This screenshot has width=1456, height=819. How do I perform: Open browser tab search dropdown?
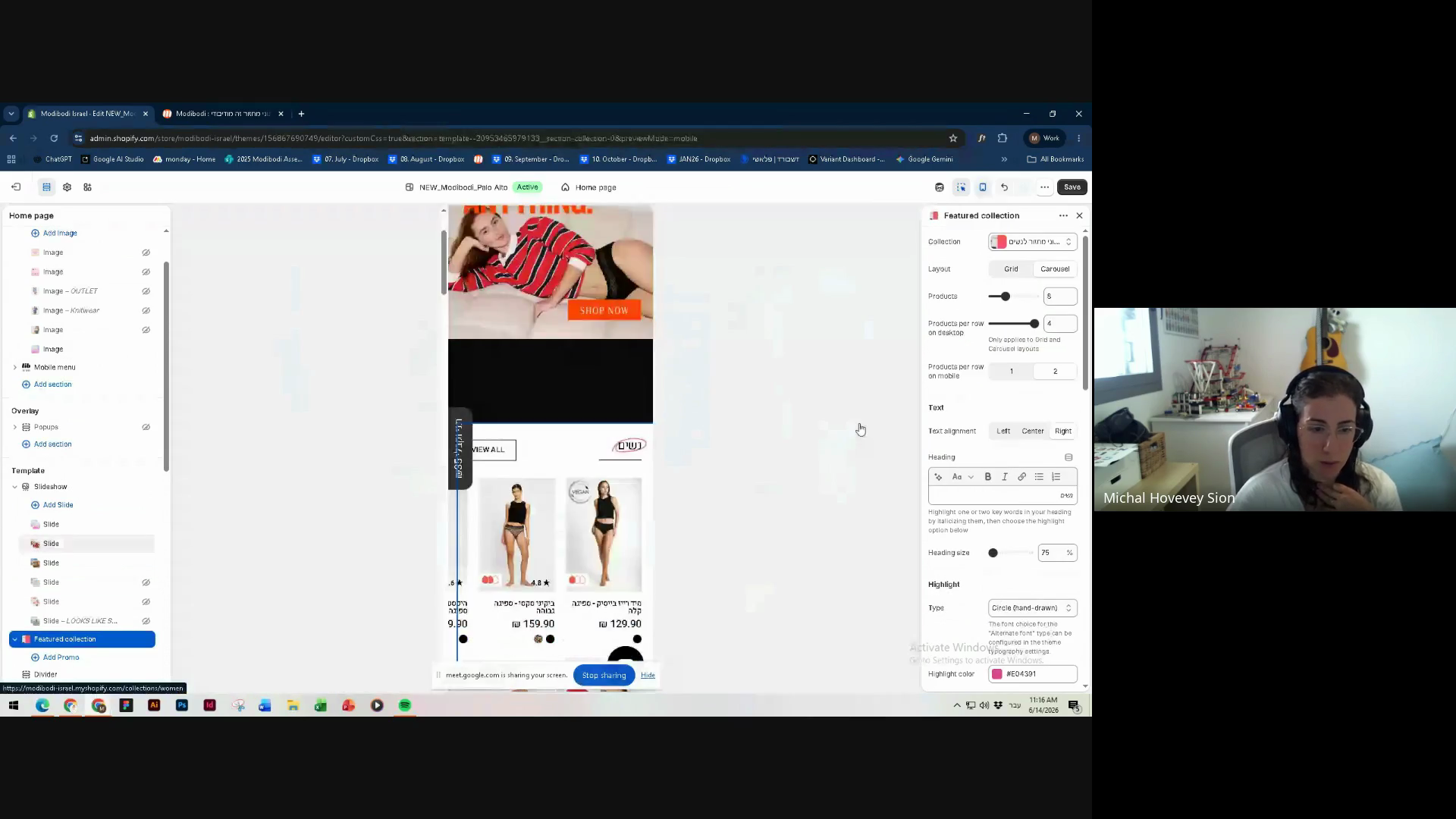coord(11,114)
